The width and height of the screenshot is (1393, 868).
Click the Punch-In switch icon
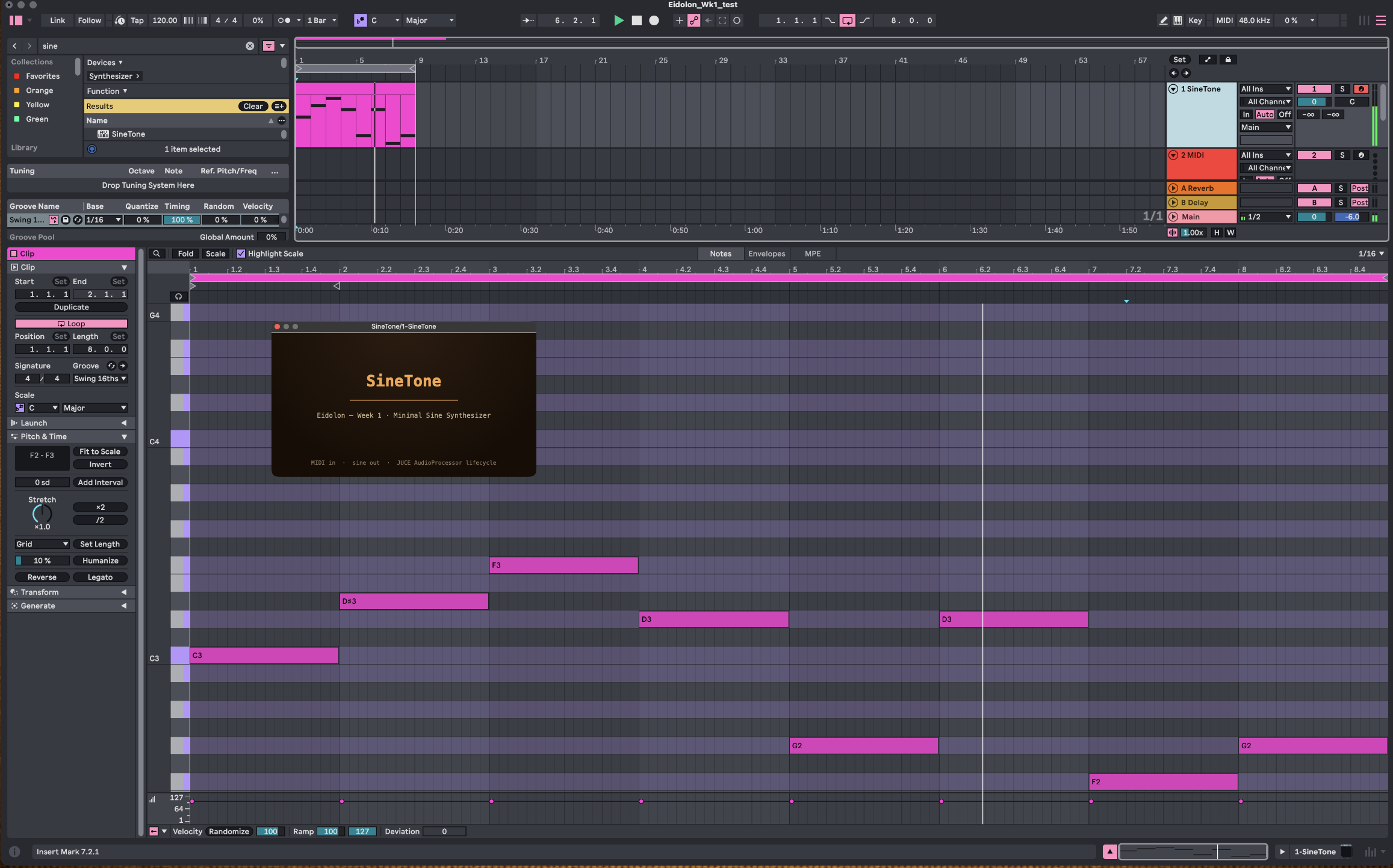[x=830, y=20]
